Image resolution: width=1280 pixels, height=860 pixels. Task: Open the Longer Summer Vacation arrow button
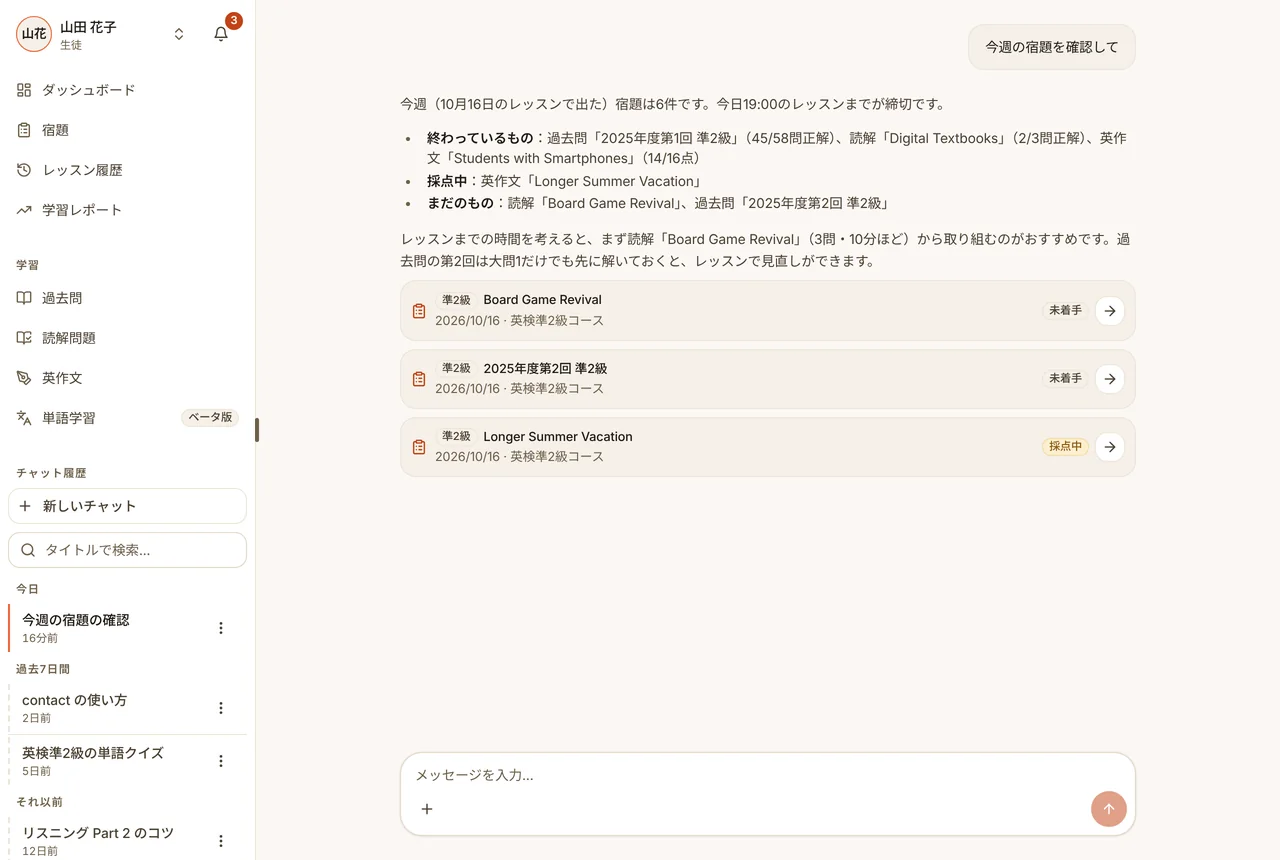1110,447
